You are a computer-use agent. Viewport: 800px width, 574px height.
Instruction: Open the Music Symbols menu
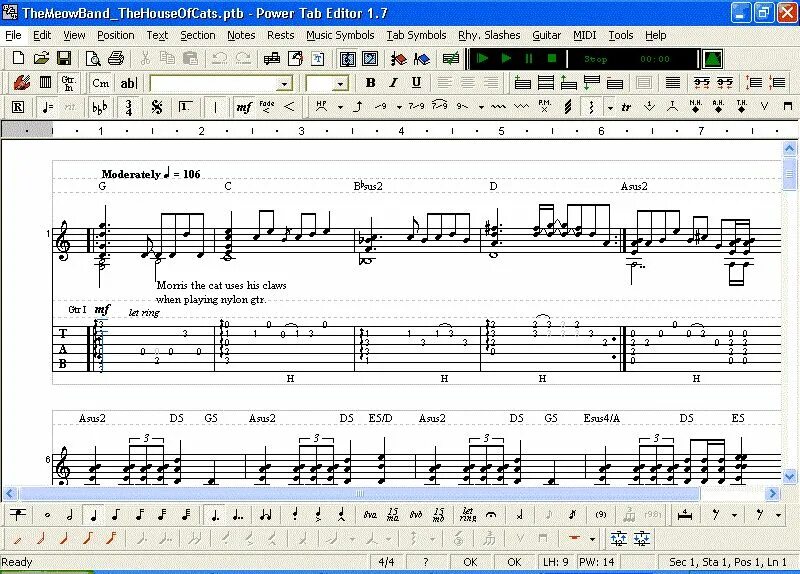340,35
